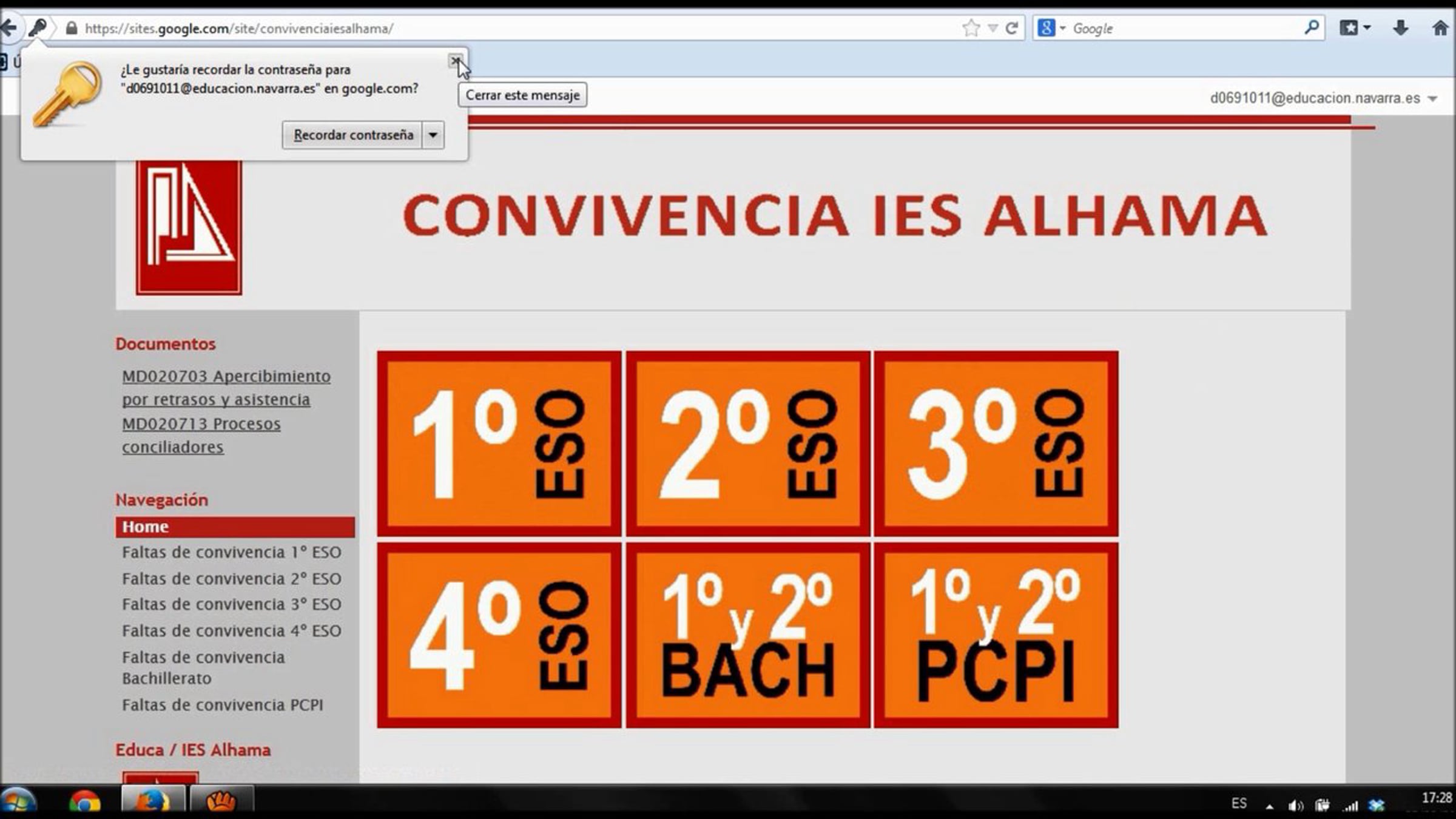Go to the browser home icon
The image size is (1456, 819).
coord(1440,28)
